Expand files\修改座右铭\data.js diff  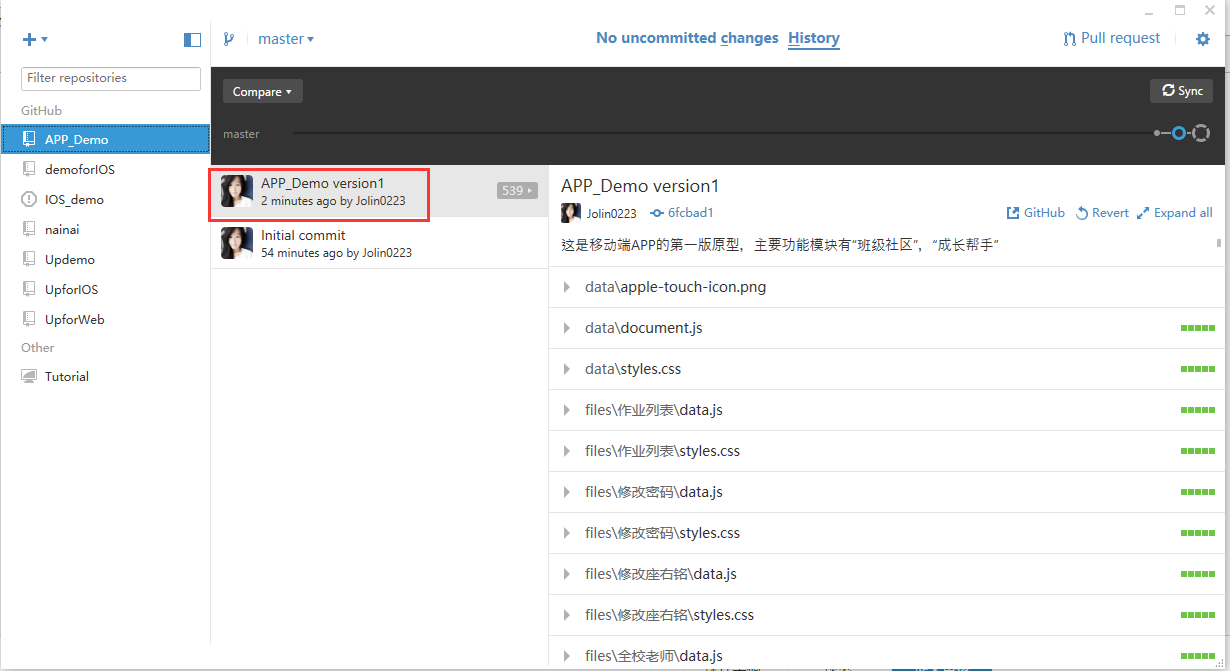[x=567, y=574]
